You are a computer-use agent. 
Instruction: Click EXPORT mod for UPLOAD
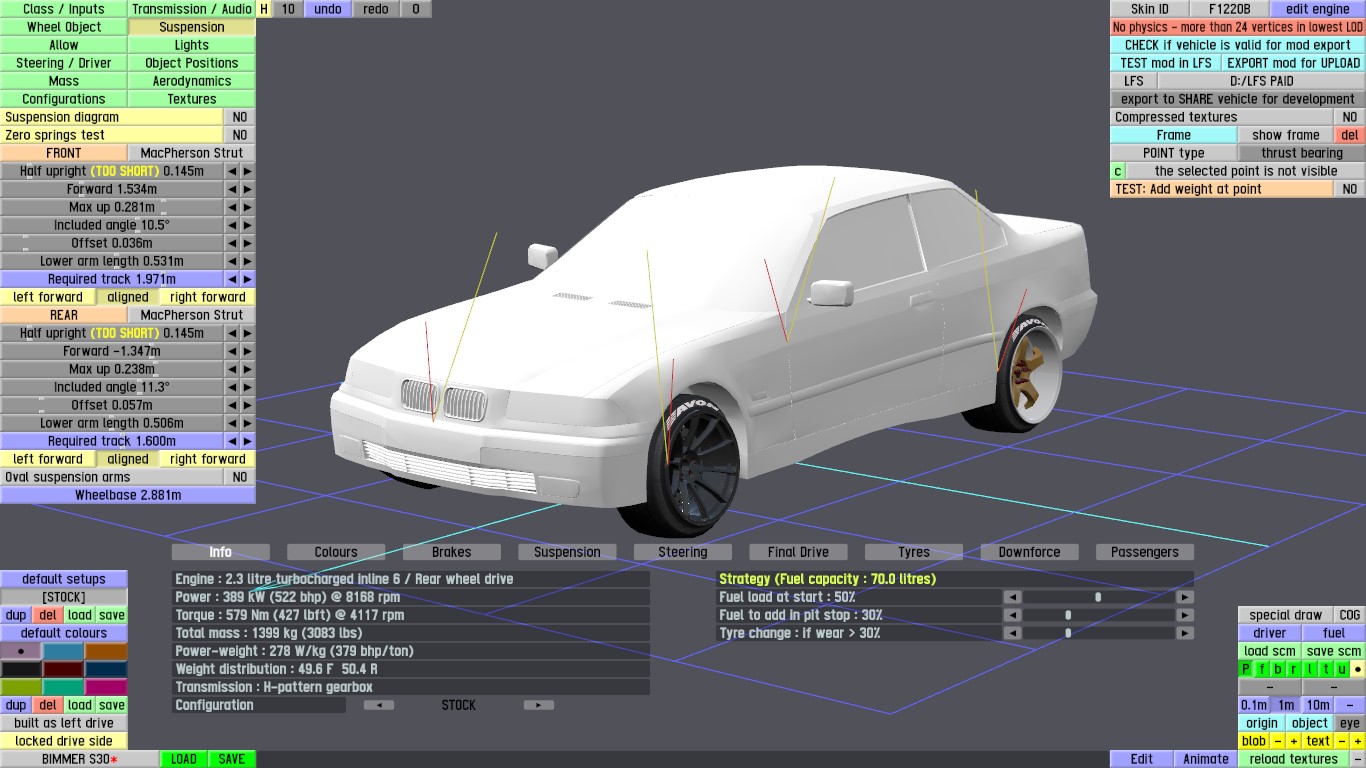[x=1294, y=63]
